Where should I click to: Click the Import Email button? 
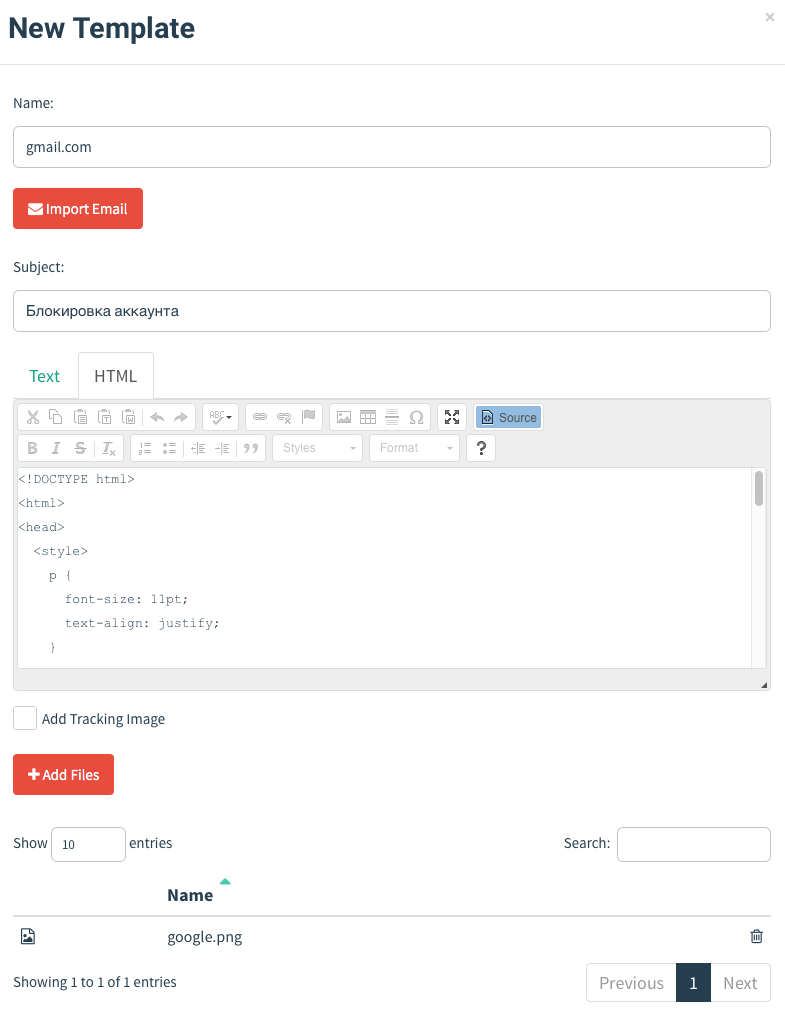pyautogui.click(x=78, y=209)
